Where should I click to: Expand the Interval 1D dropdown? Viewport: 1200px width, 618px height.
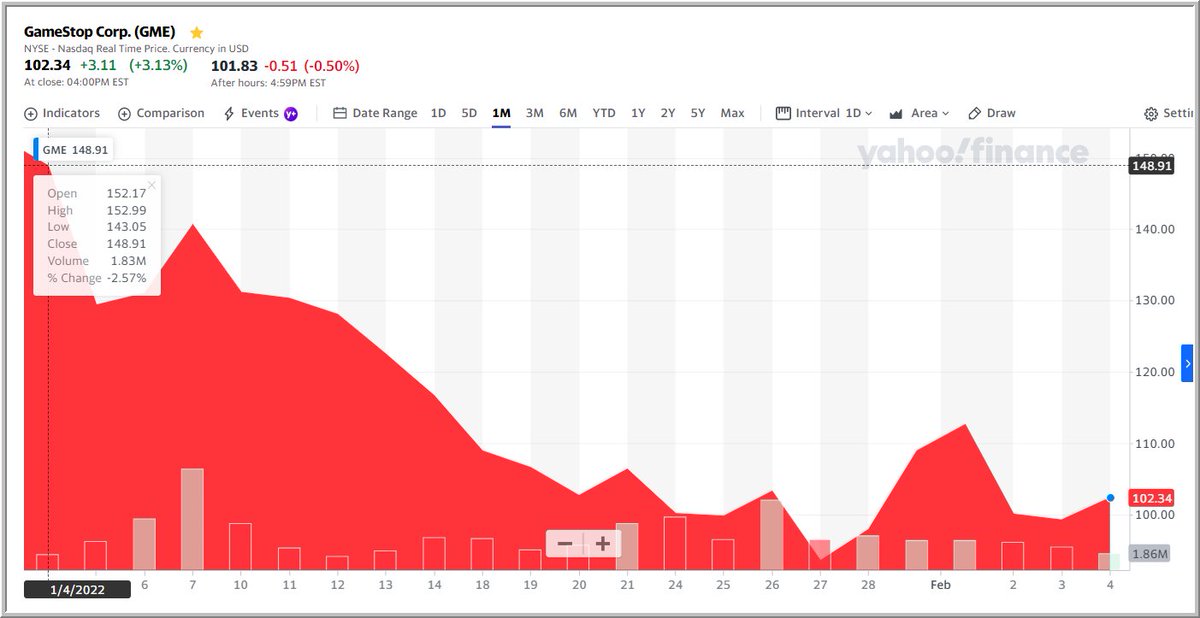[x=824, y=113]
